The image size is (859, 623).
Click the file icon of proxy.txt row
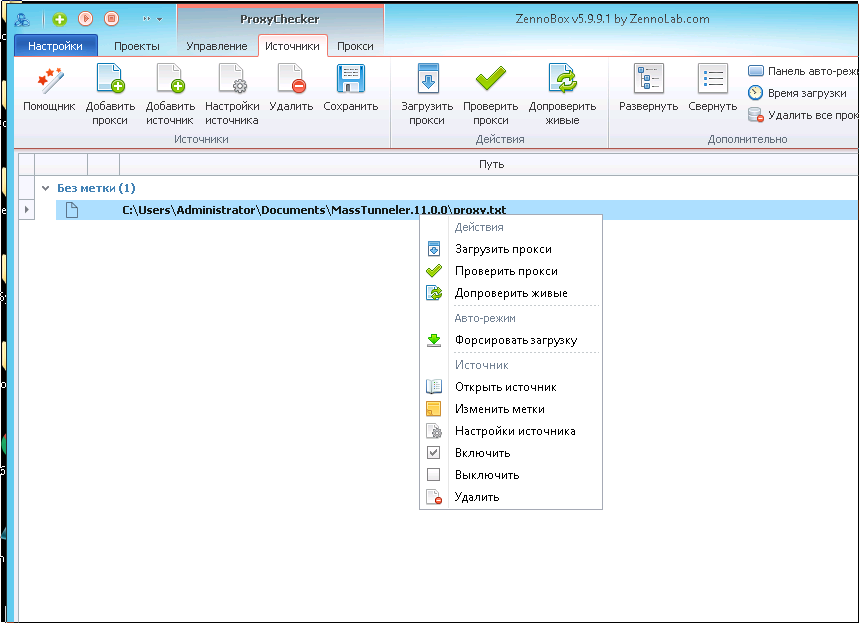(x=72, y=210)
